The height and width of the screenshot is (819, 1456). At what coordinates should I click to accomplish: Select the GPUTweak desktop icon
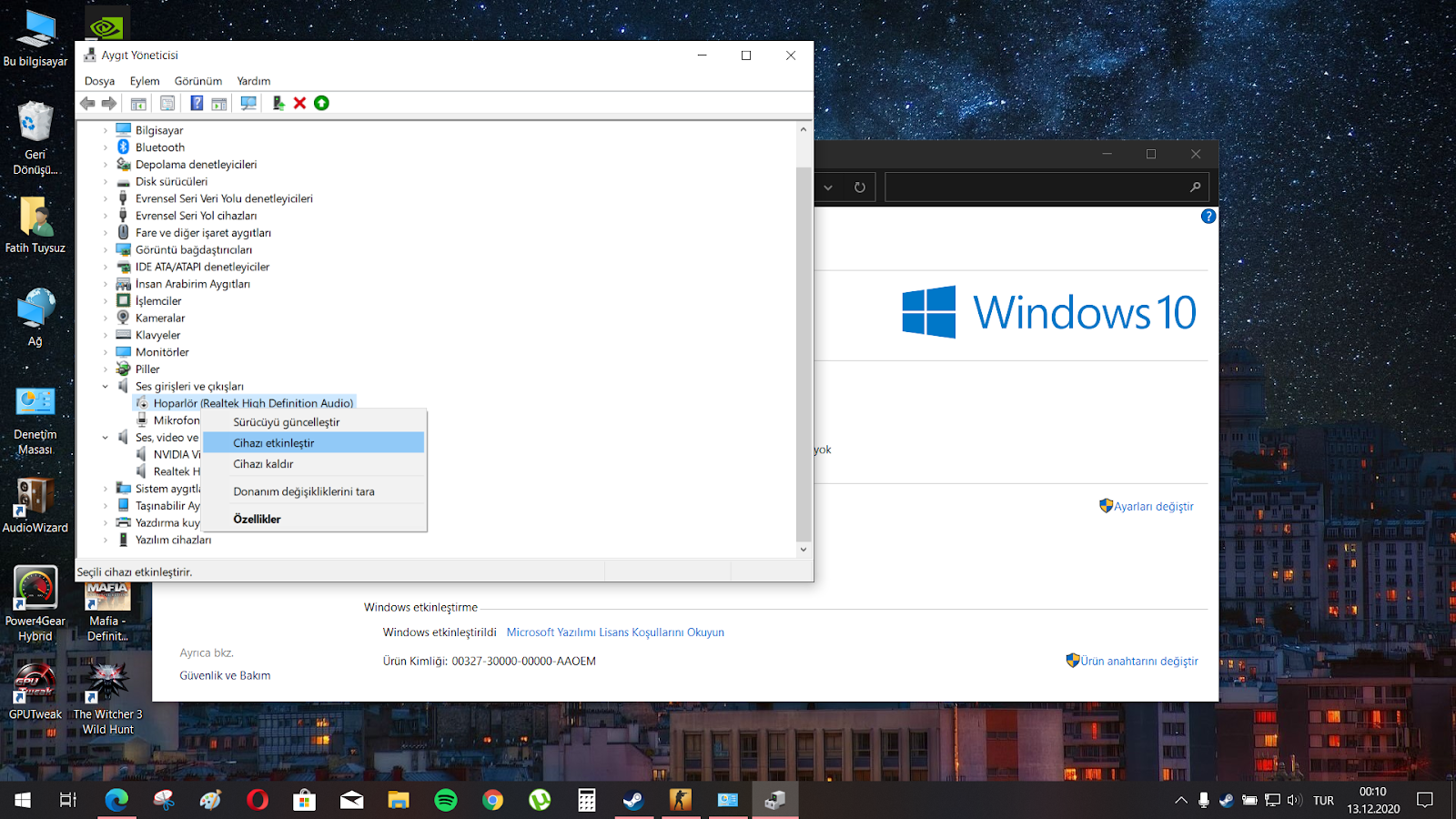[35, 692]
